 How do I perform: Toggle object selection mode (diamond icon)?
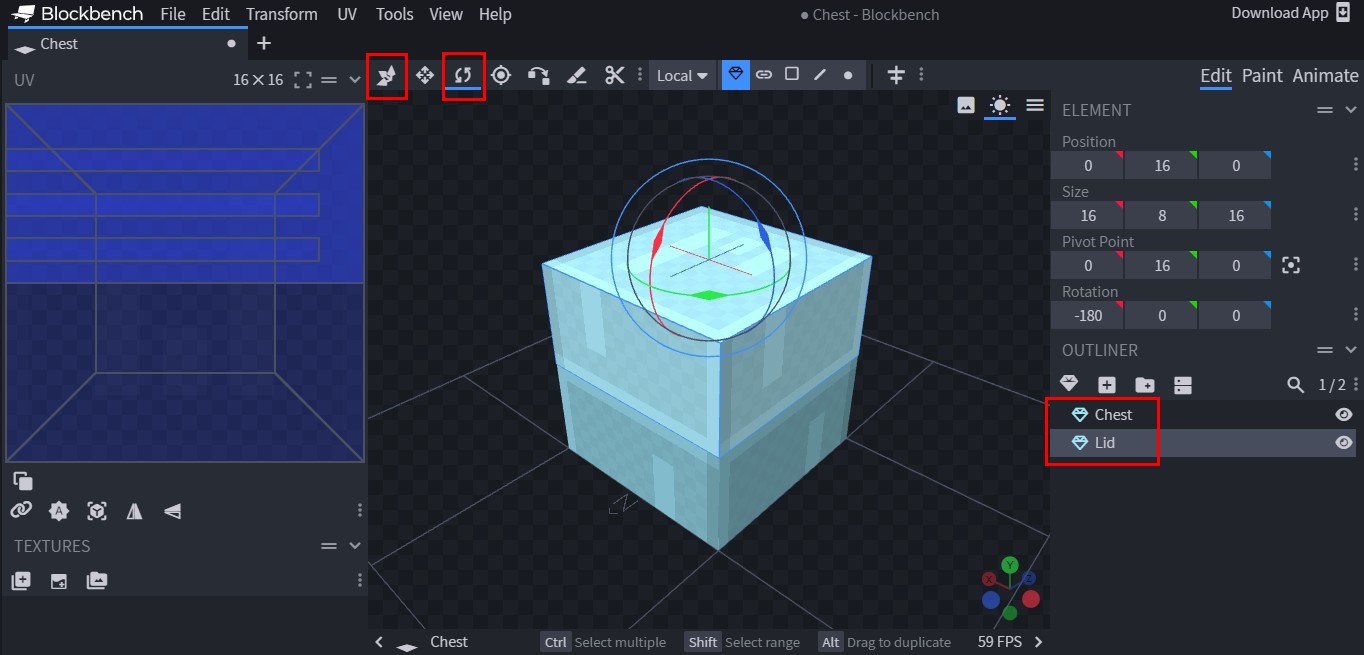tap(736, 74)
